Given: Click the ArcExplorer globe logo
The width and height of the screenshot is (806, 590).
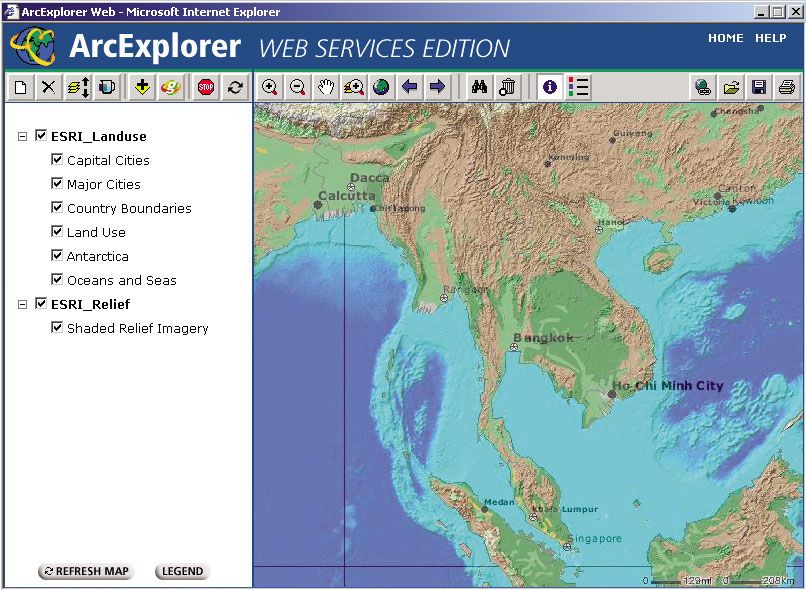Looking at the screenshot, I should point(33,46).
